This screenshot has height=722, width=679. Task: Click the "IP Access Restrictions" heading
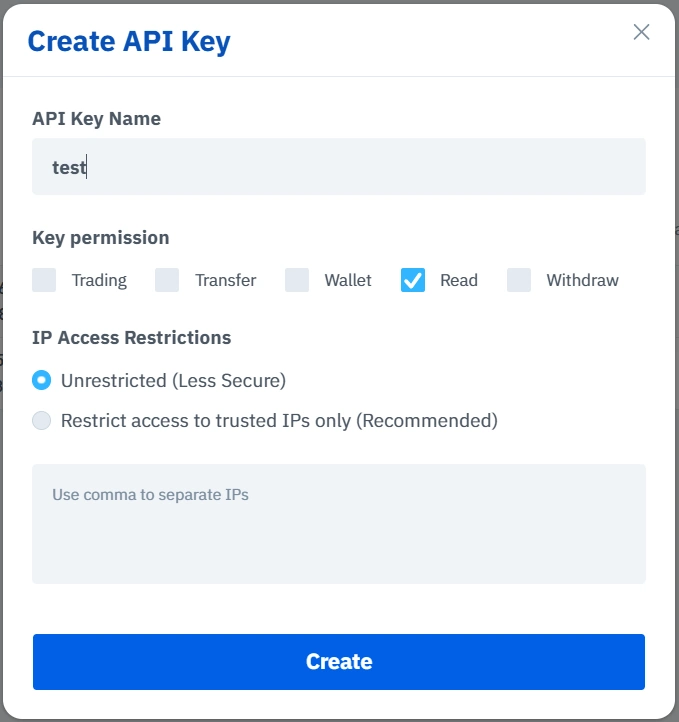tap(132, 338)
